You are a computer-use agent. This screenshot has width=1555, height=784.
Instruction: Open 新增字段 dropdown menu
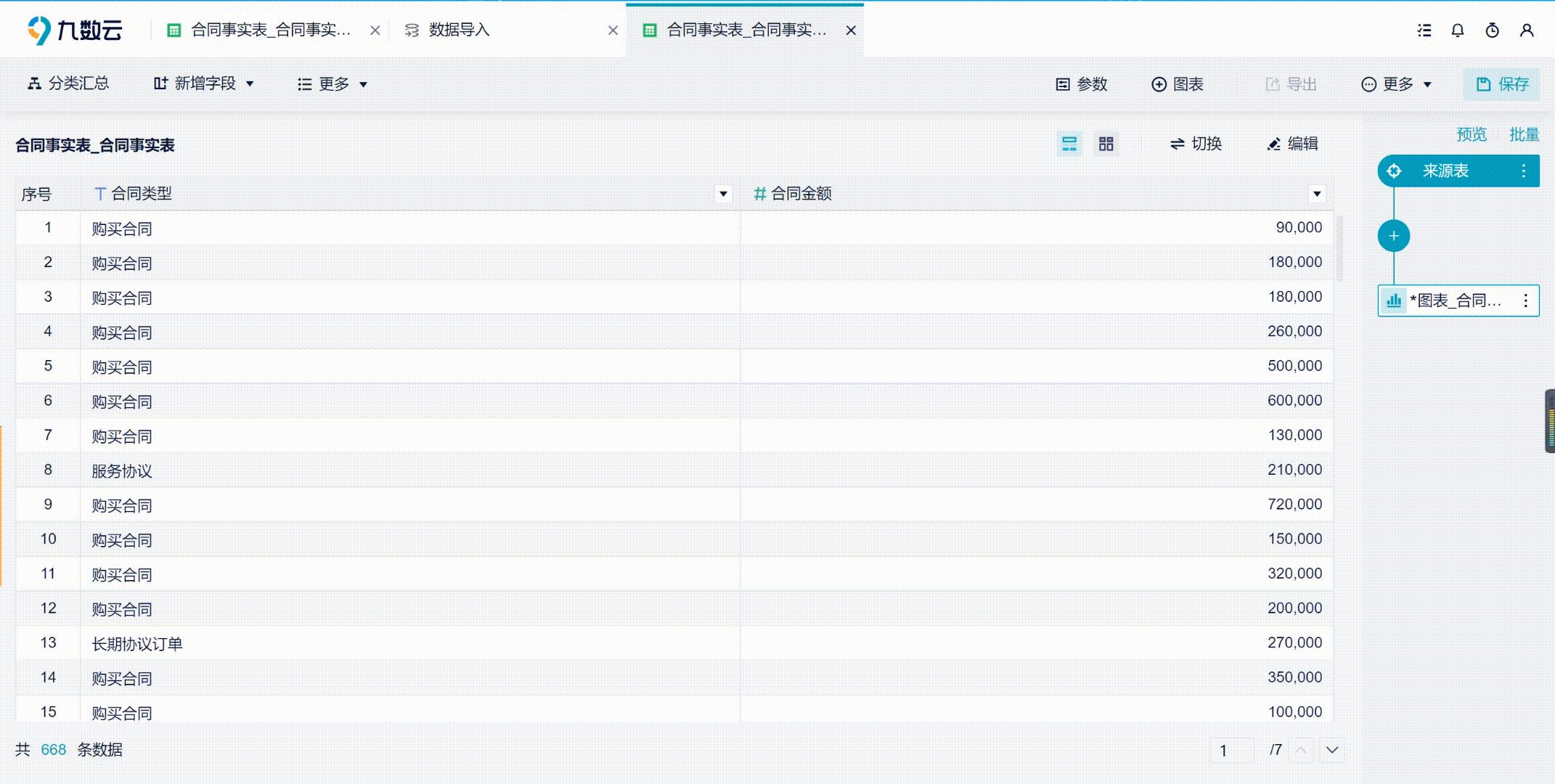(204, 84)
